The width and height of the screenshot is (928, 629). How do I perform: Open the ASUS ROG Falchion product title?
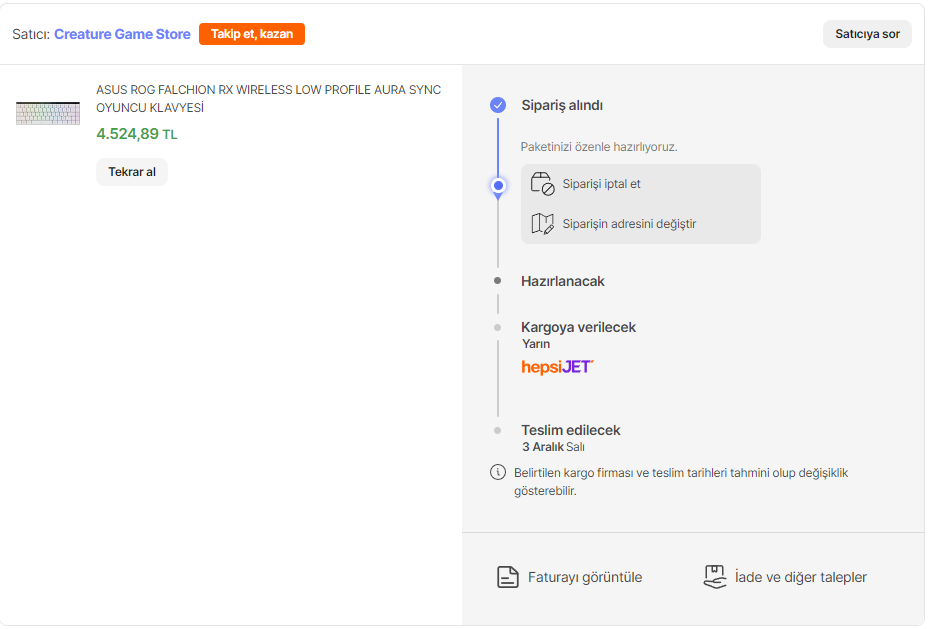click(268, 98)
